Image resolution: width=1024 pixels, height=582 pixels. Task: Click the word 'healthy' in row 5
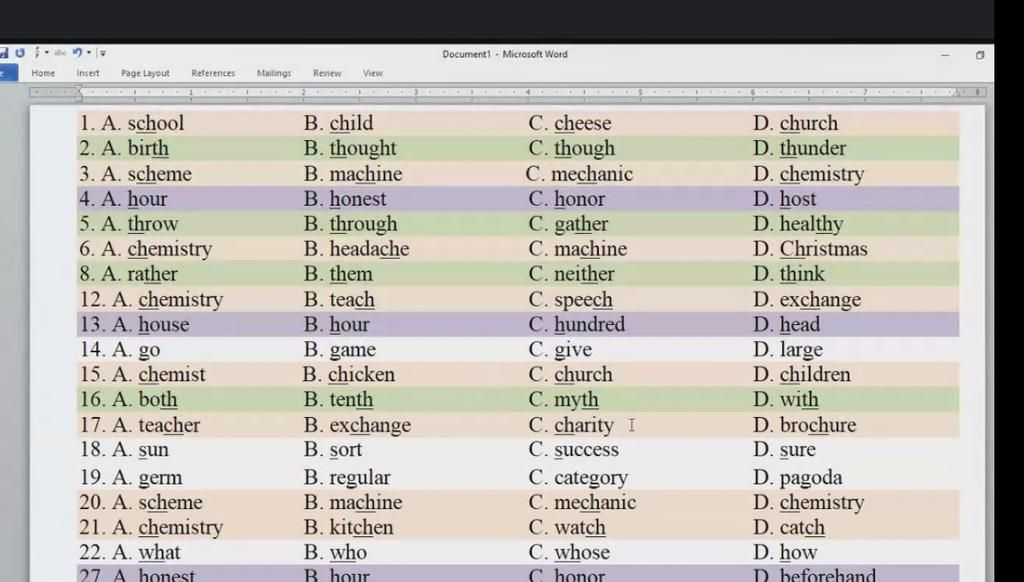(x=811, y=224)
